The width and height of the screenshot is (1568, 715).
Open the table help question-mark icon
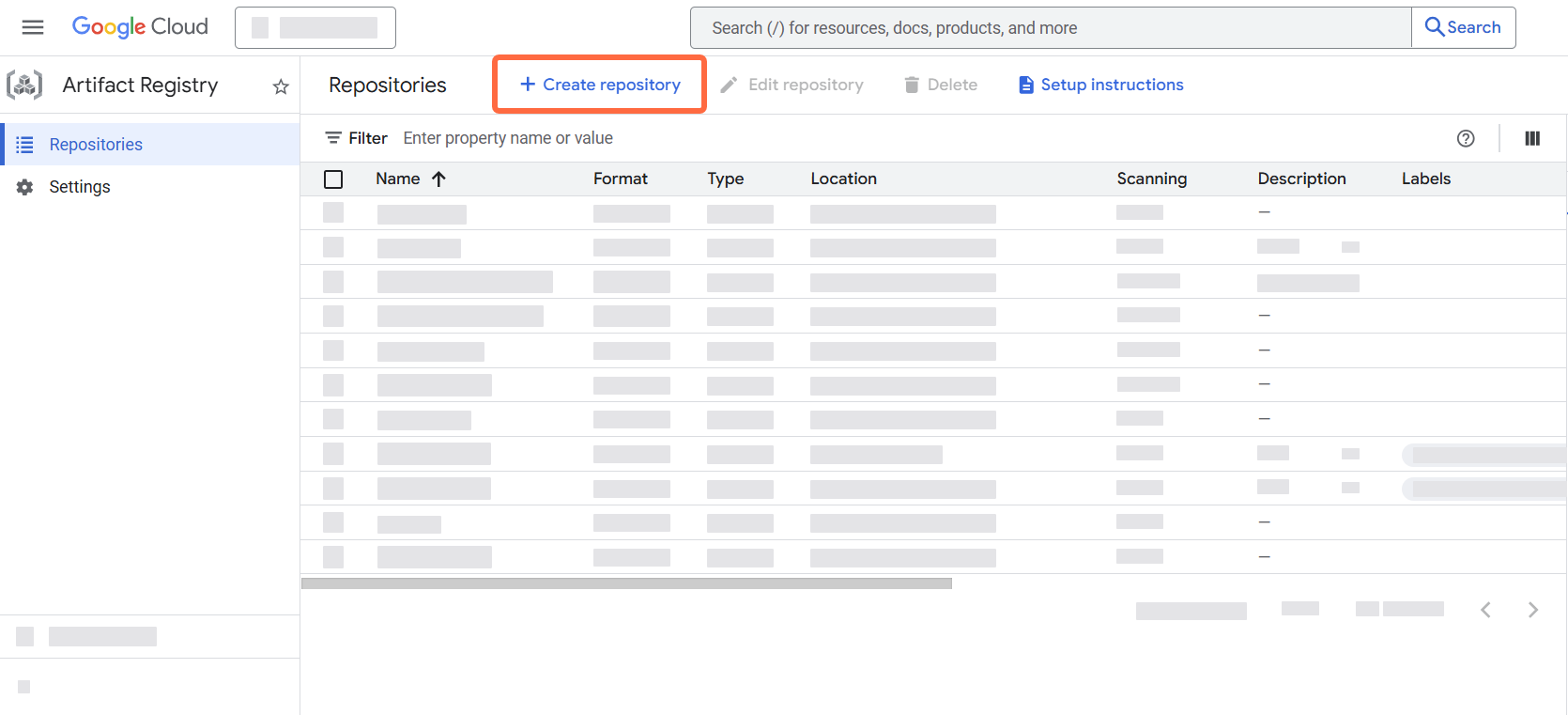[x=1466, y=138]
